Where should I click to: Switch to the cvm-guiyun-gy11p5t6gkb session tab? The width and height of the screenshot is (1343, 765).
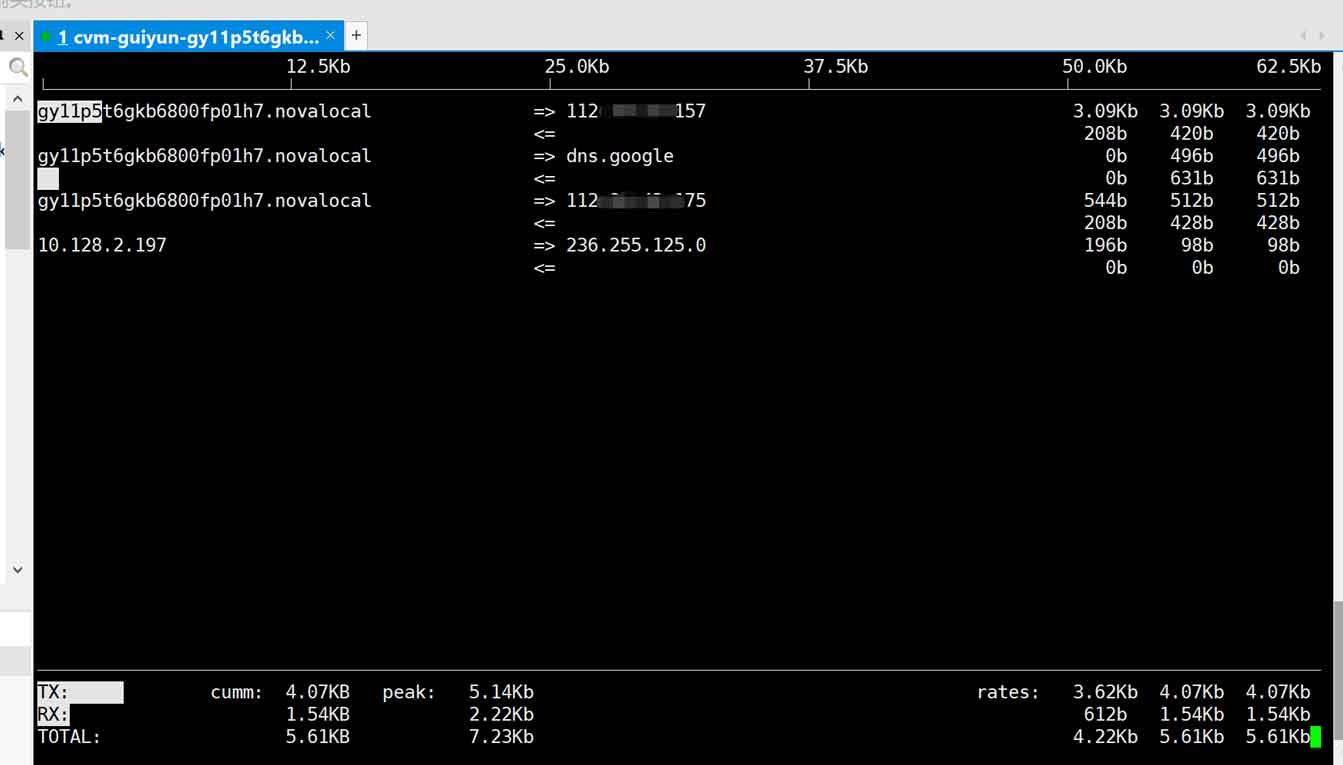(188, 37)
